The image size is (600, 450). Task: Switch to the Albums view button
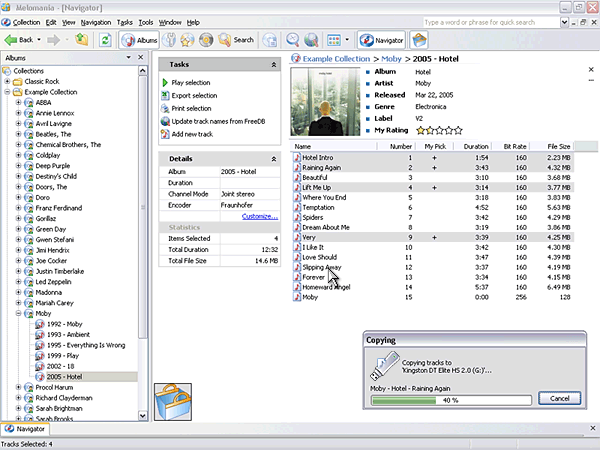pyautogui.click(x=139, y=40)
